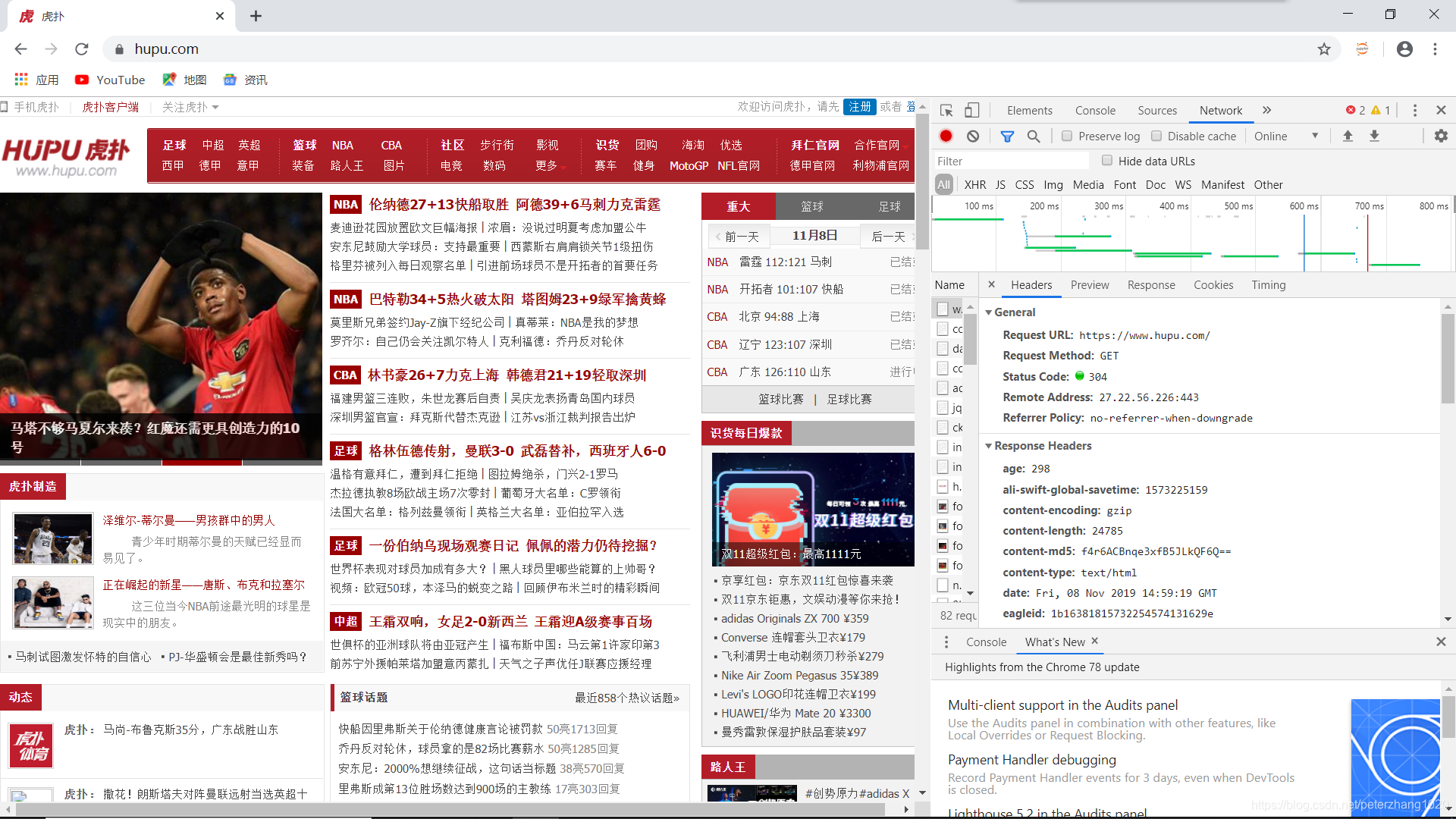Toggle the network filter funnel icon
The width and height of the screenshot is (1456, 819).
coord(1007,136)
